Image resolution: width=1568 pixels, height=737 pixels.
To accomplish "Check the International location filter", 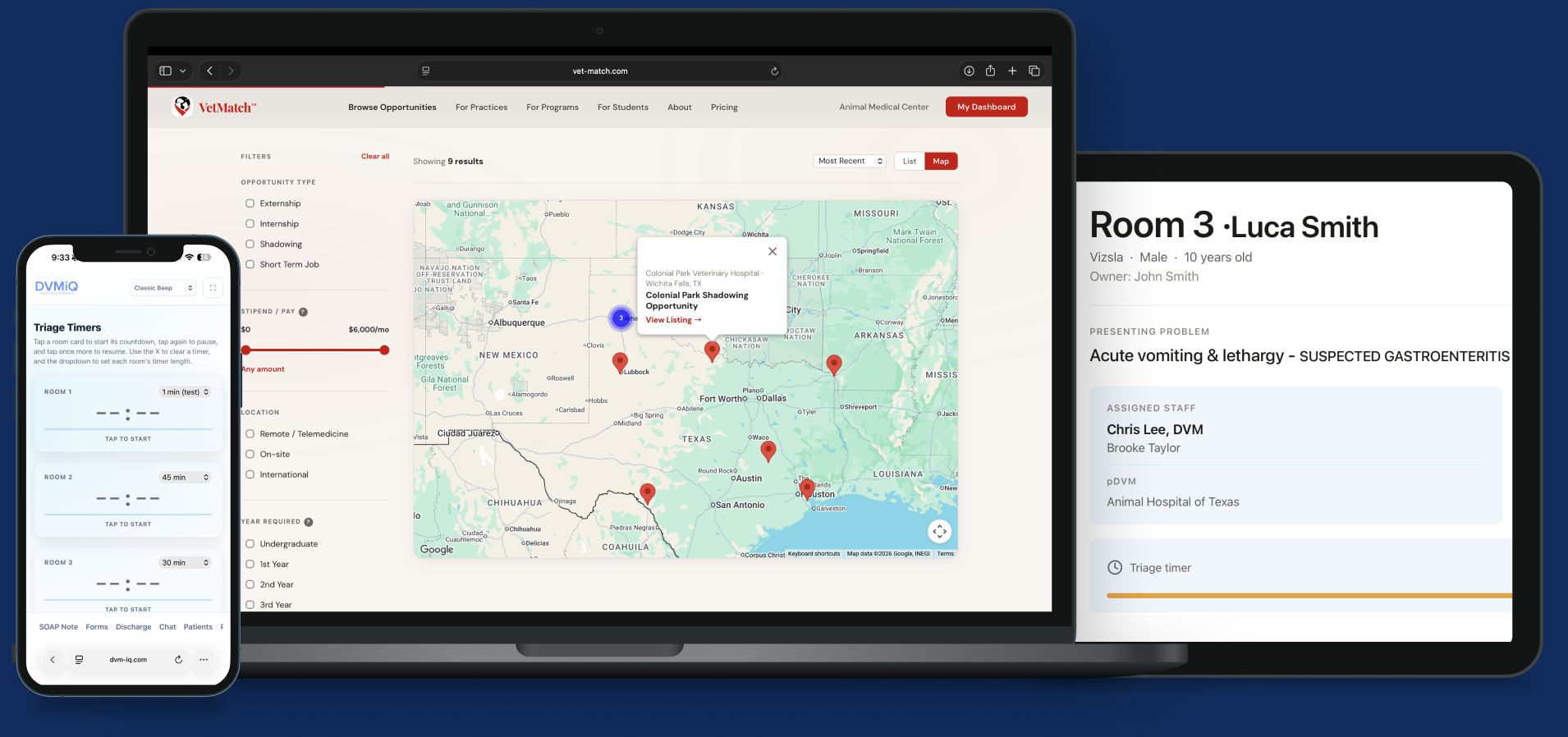I will click(250, 474).
